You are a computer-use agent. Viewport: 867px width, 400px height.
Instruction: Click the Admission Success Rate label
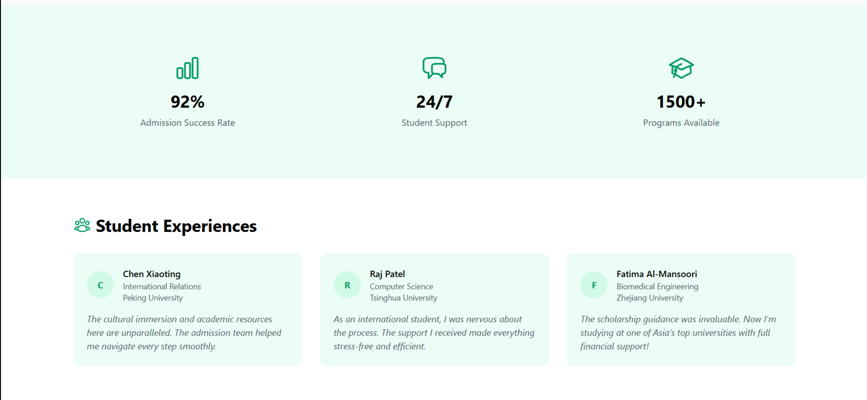click(x=187, y=123)
